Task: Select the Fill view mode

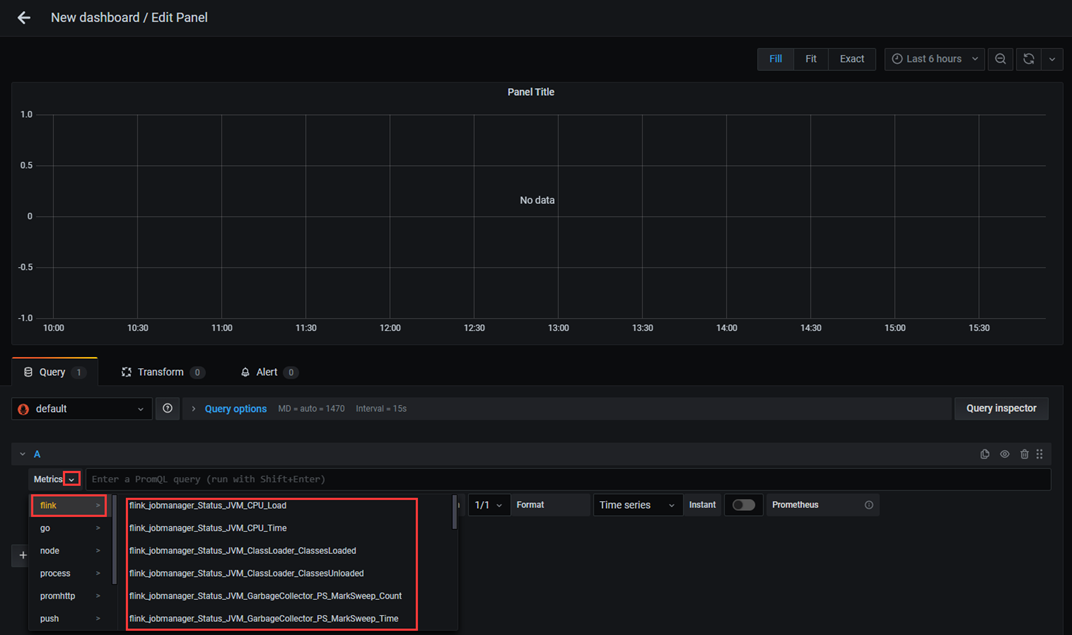Action: (x=775, y=59)
